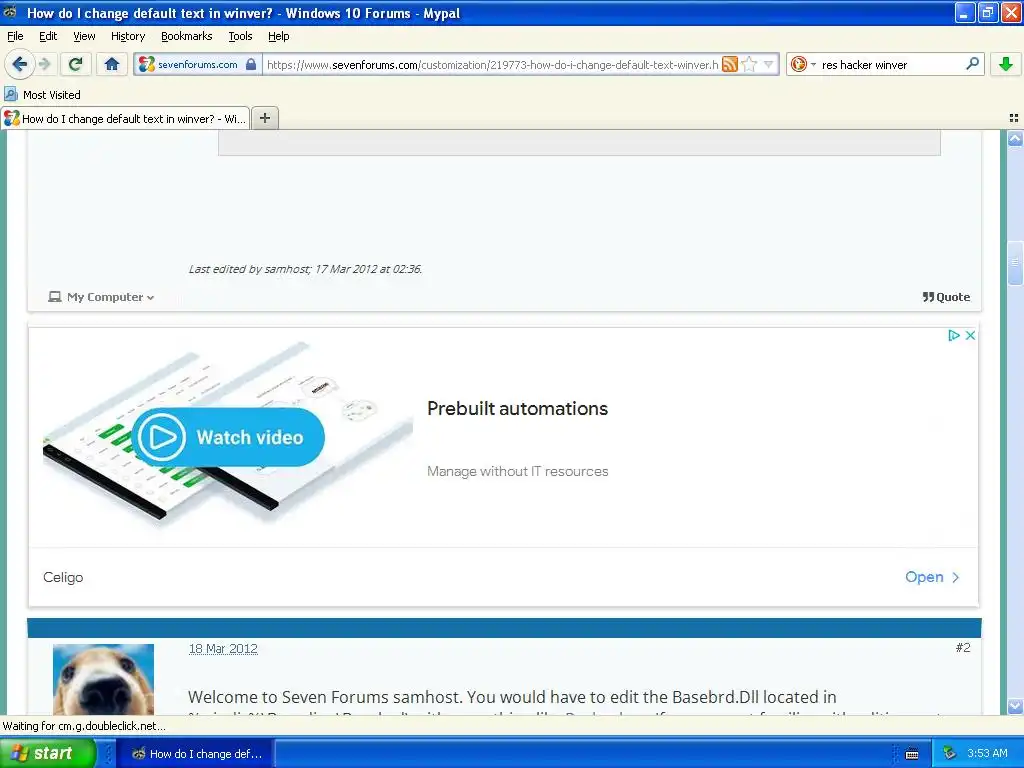Click the Mypal taskbar window button
The image size is (1024, 768).
(196, 754)
